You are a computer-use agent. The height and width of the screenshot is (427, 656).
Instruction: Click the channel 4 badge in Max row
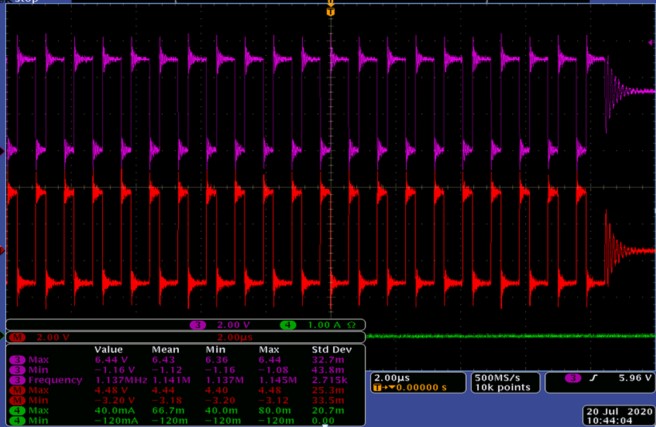tap(17, 411)
